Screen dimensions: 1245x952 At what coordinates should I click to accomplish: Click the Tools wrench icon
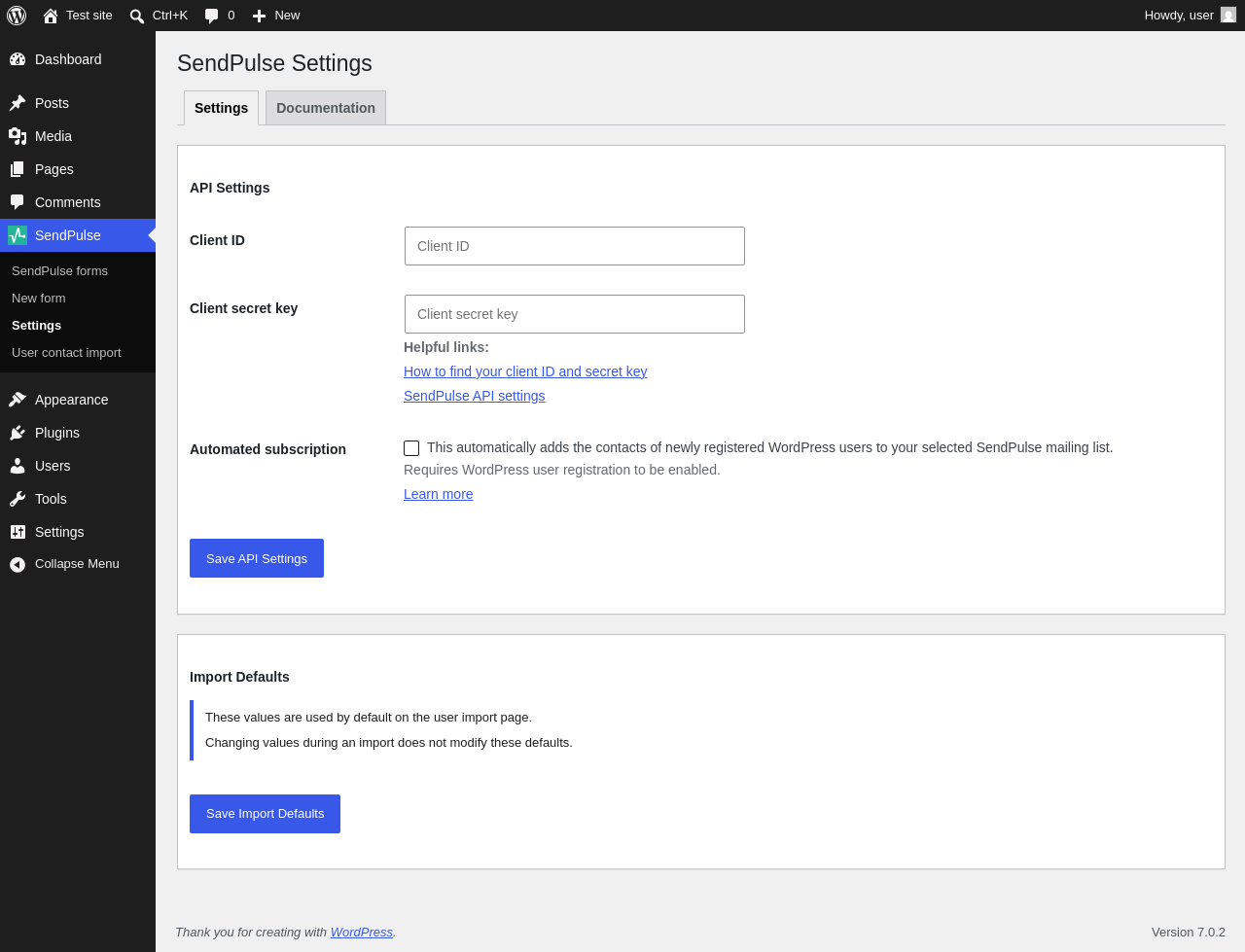coord(18,499)
